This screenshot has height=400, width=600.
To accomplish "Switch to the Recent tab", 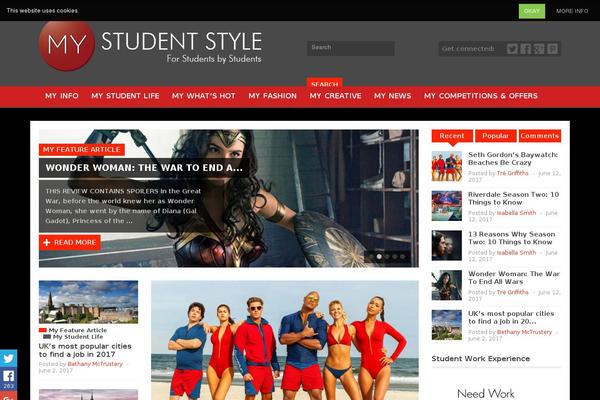I will point(452,136).
